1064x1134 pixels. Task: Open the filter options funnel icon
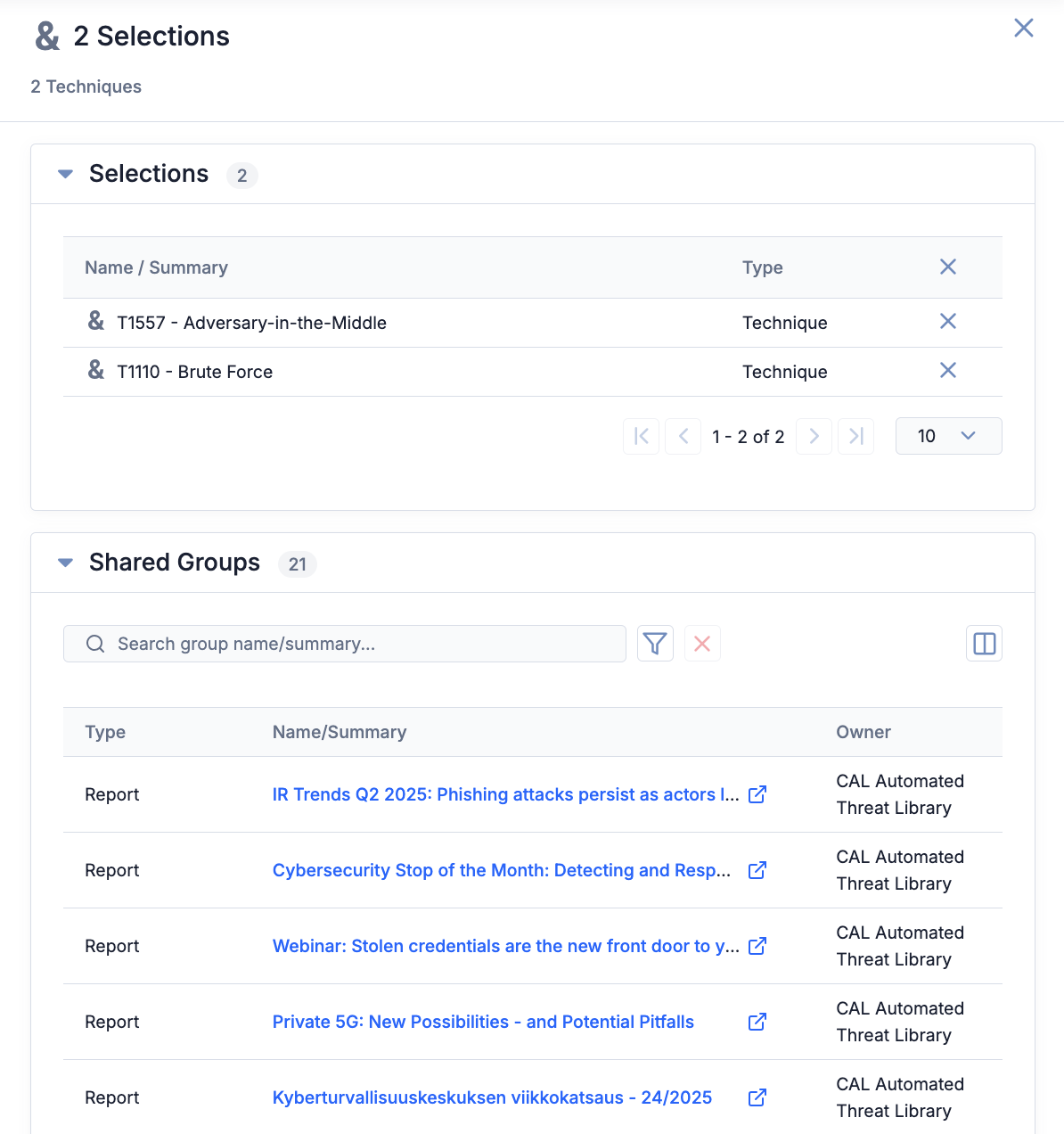tap(655, 644)
